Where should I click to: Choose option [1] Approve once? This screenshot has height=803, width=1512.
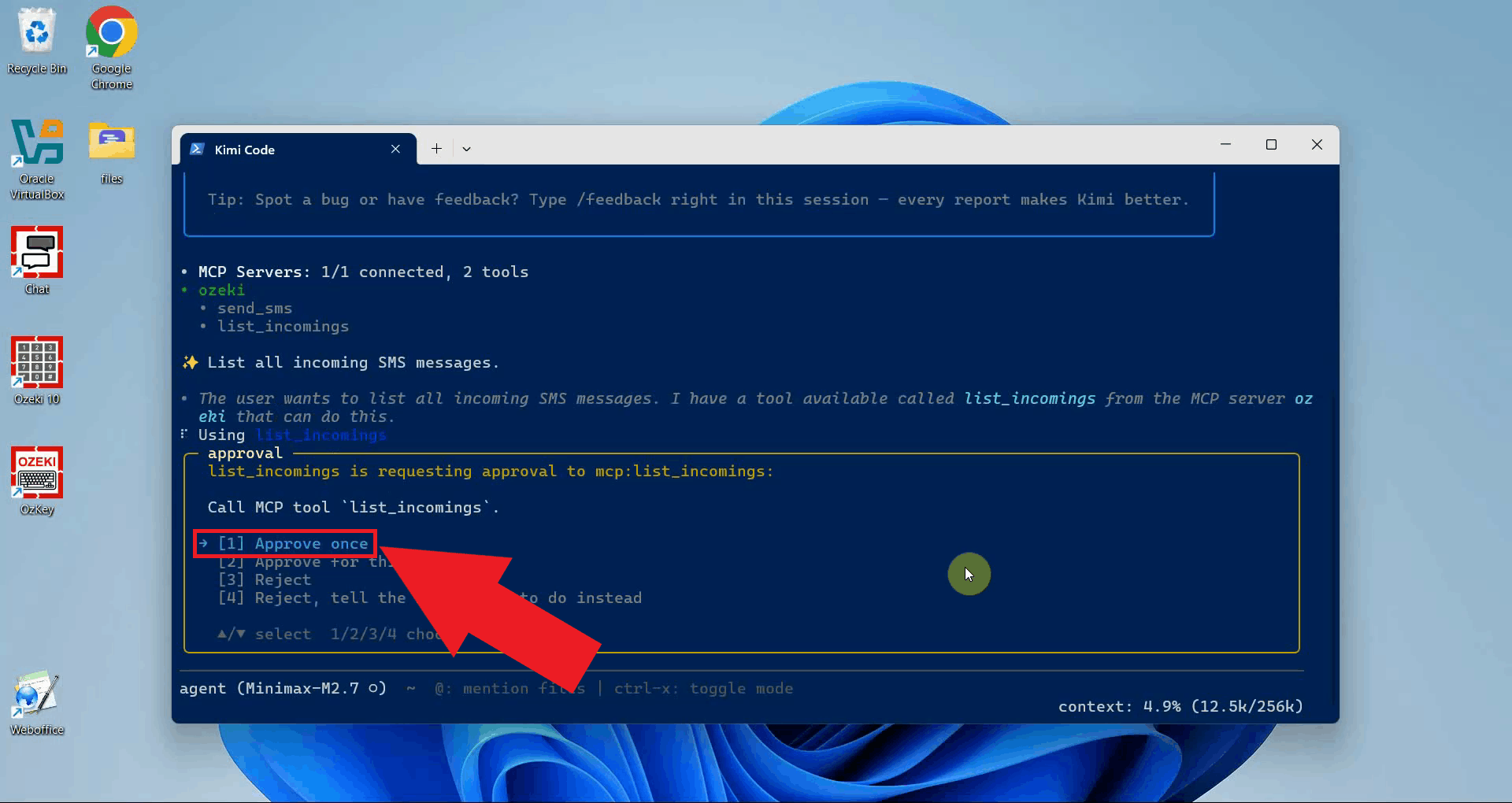(x=284, y=543)
